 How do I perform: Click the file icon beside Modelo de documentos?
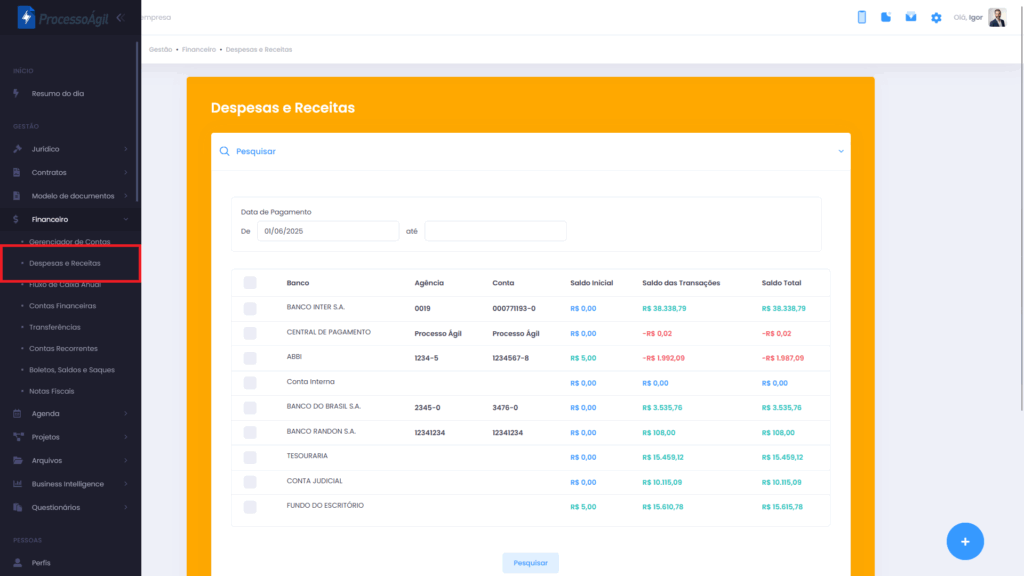(17, 196)
